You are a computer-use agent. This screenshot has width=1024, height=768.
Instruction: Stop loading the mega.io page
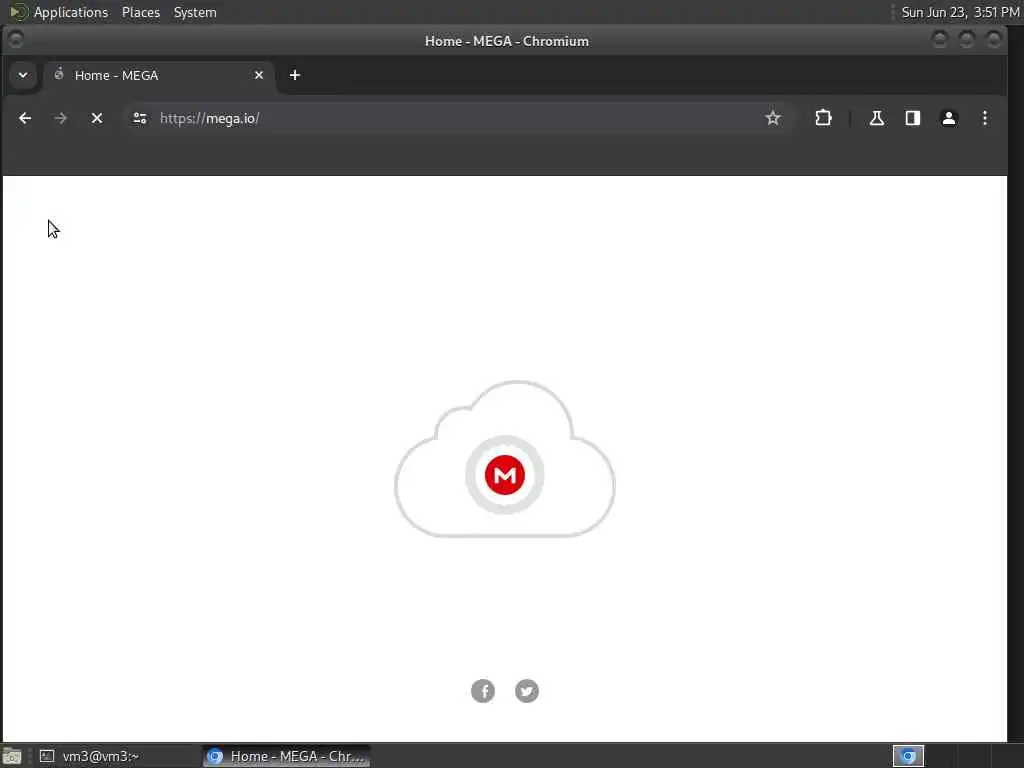(x=97, y=118)
